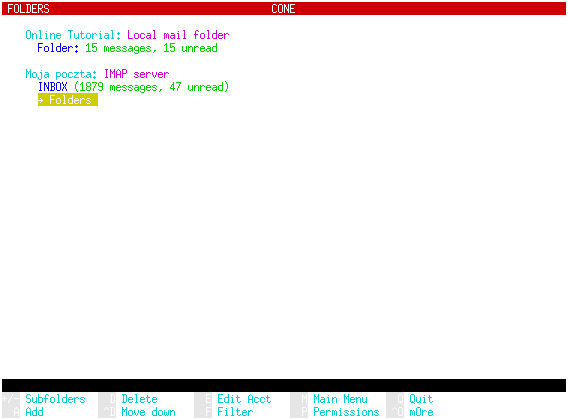Choose the Move down command
The width and height of the screenshot is (568, 420).
pyautogui.click(x=149, y=412)
